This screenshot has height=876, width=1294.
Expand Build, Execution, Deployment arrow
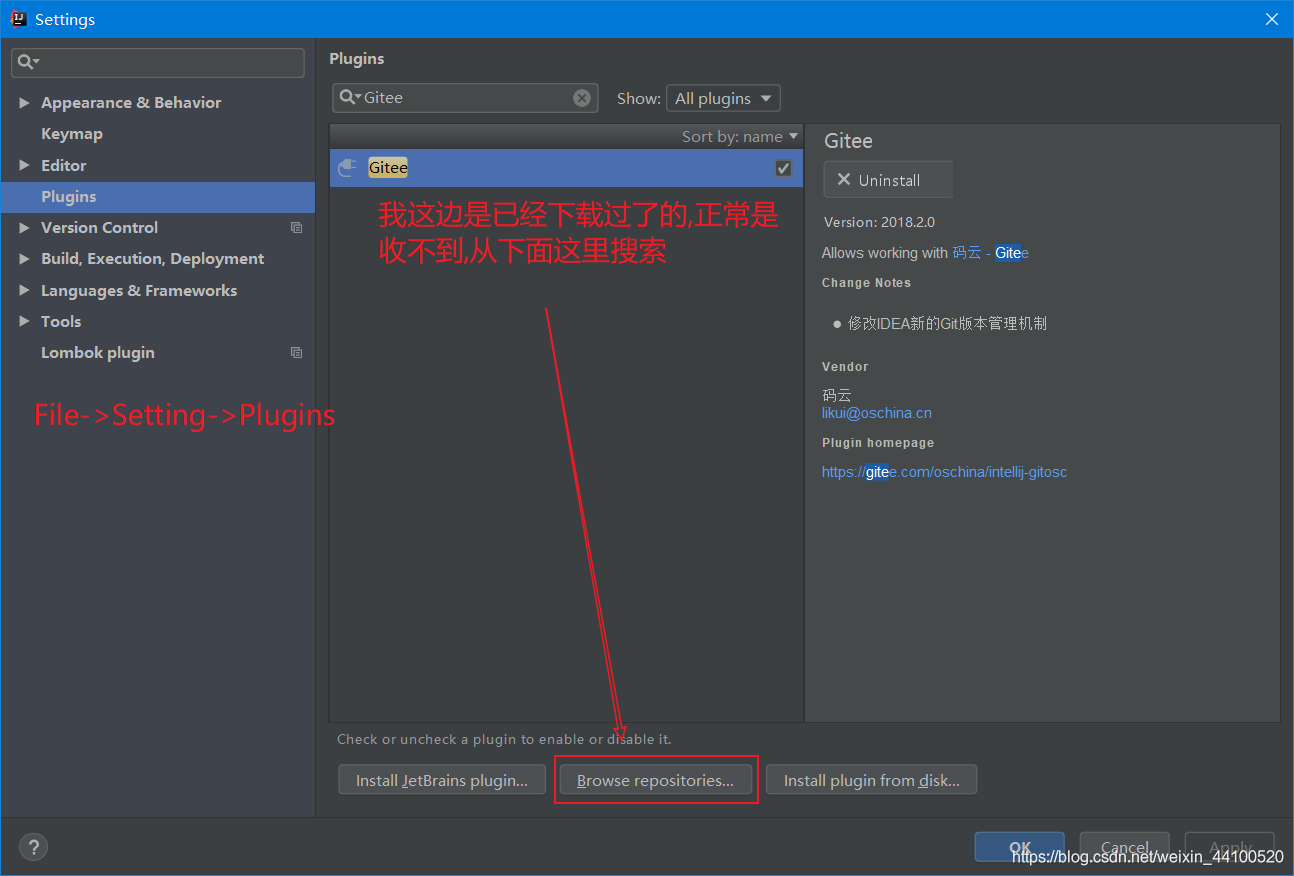click(24, 259)
